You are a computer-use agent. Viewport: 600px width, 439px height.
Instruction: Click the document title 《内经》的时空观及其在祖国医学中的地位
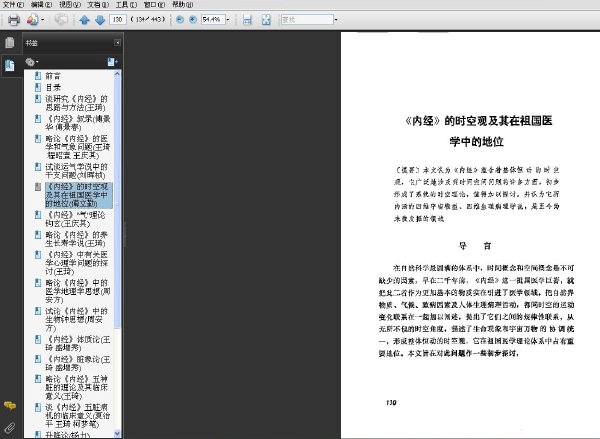tap(478, 131)
